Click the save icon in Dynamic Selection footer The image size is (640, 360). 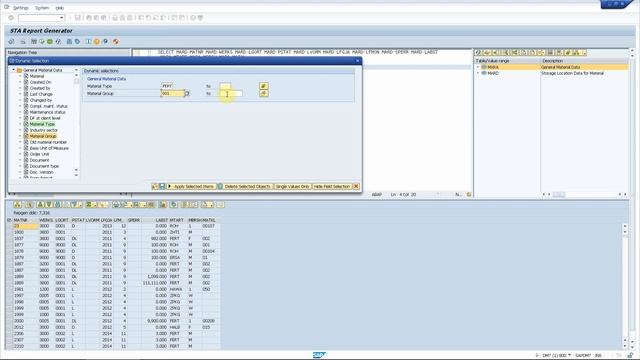tap(162, 186)
